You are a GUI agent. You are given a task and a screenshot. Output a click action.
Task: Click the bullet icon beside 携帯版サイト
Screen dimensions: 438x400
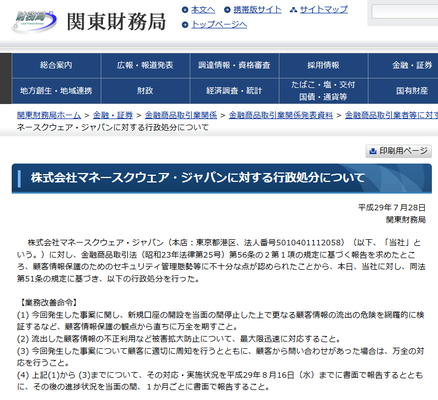(x=227, y=10)
